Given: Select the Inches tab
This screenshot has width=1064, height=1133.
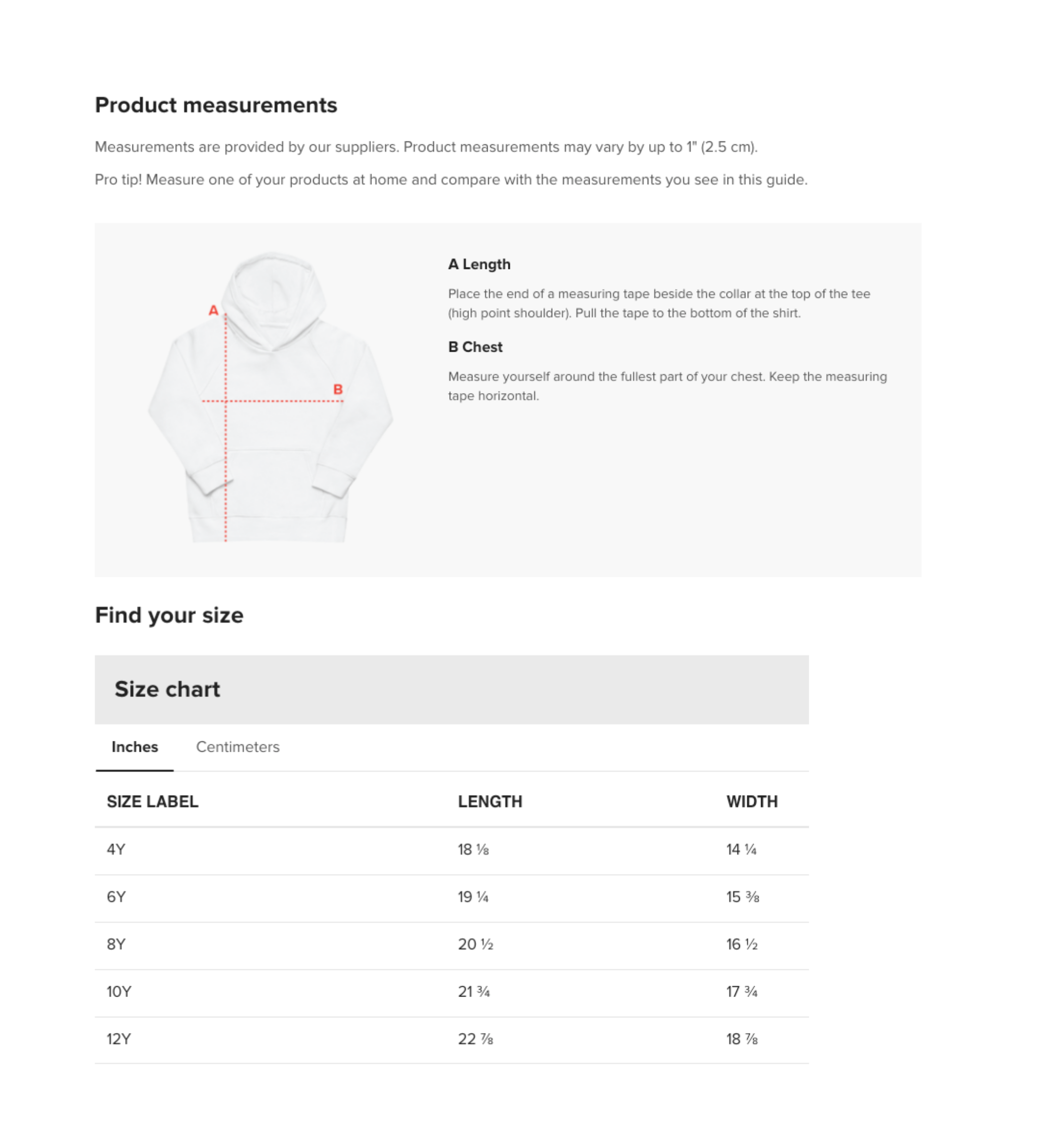Looking at the screenshot, I should click(134, 747).
